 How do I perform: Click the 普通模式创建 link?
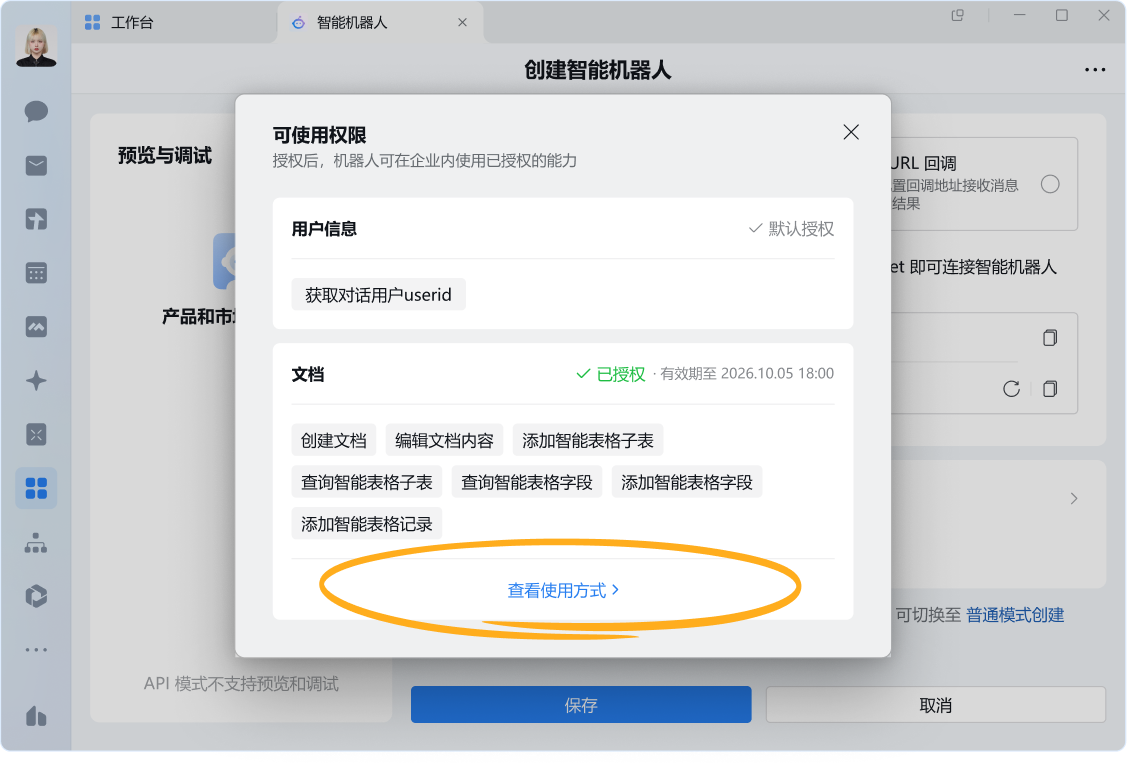(1014, 615)
